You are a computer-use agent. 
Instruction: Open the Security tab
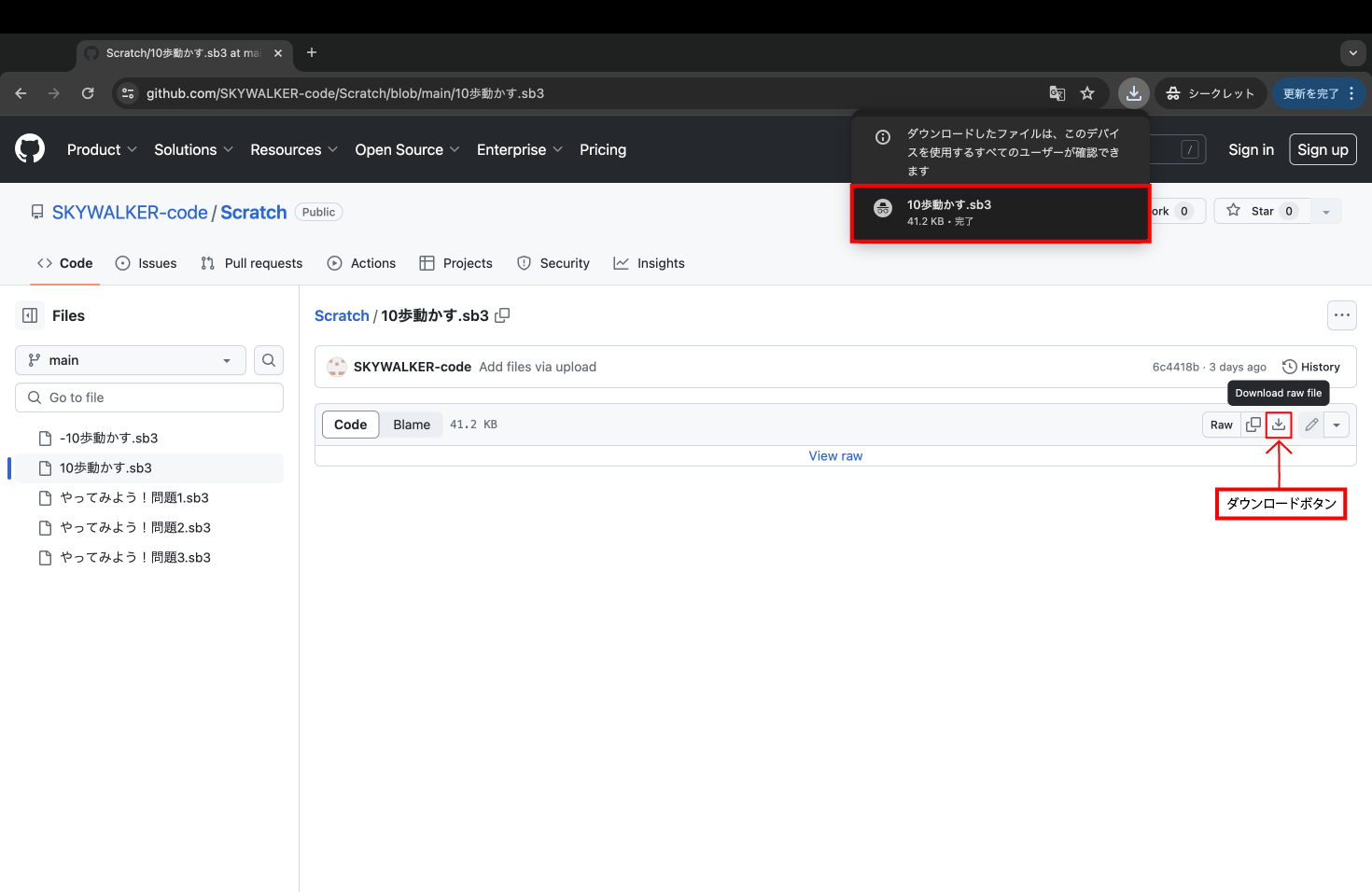click(x=553, y=263)
